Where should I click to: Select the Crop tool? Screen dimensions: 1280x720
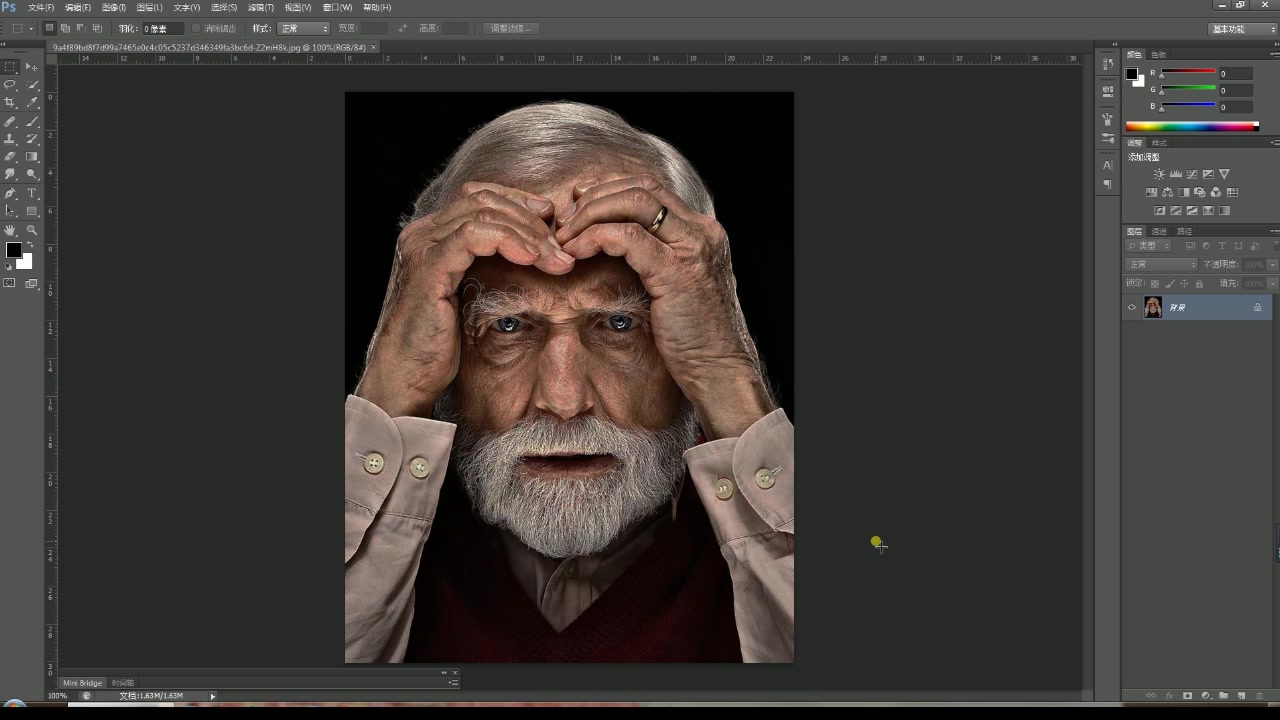(10, 103)
